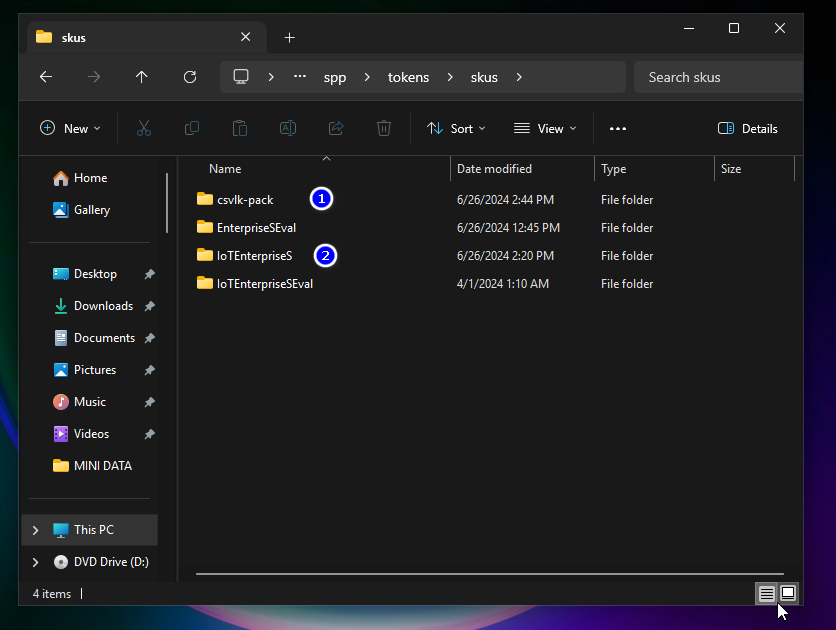Click the Copy icon in toolbar

tap(192, 128)
